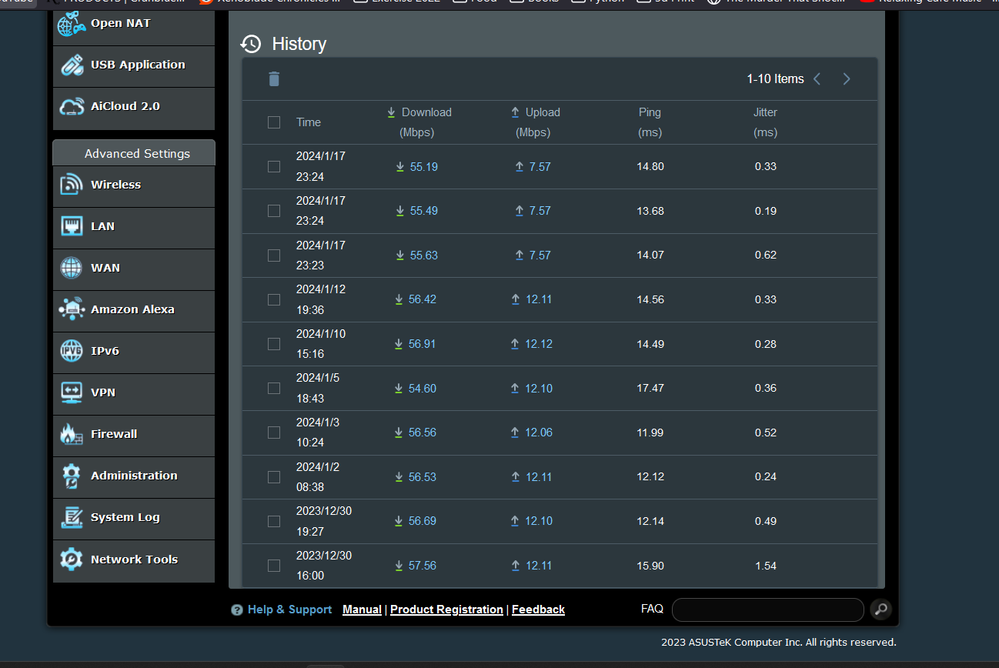Click the Feedback link in the footer
The image size is (999, 668).
click(x=538, y=610)
